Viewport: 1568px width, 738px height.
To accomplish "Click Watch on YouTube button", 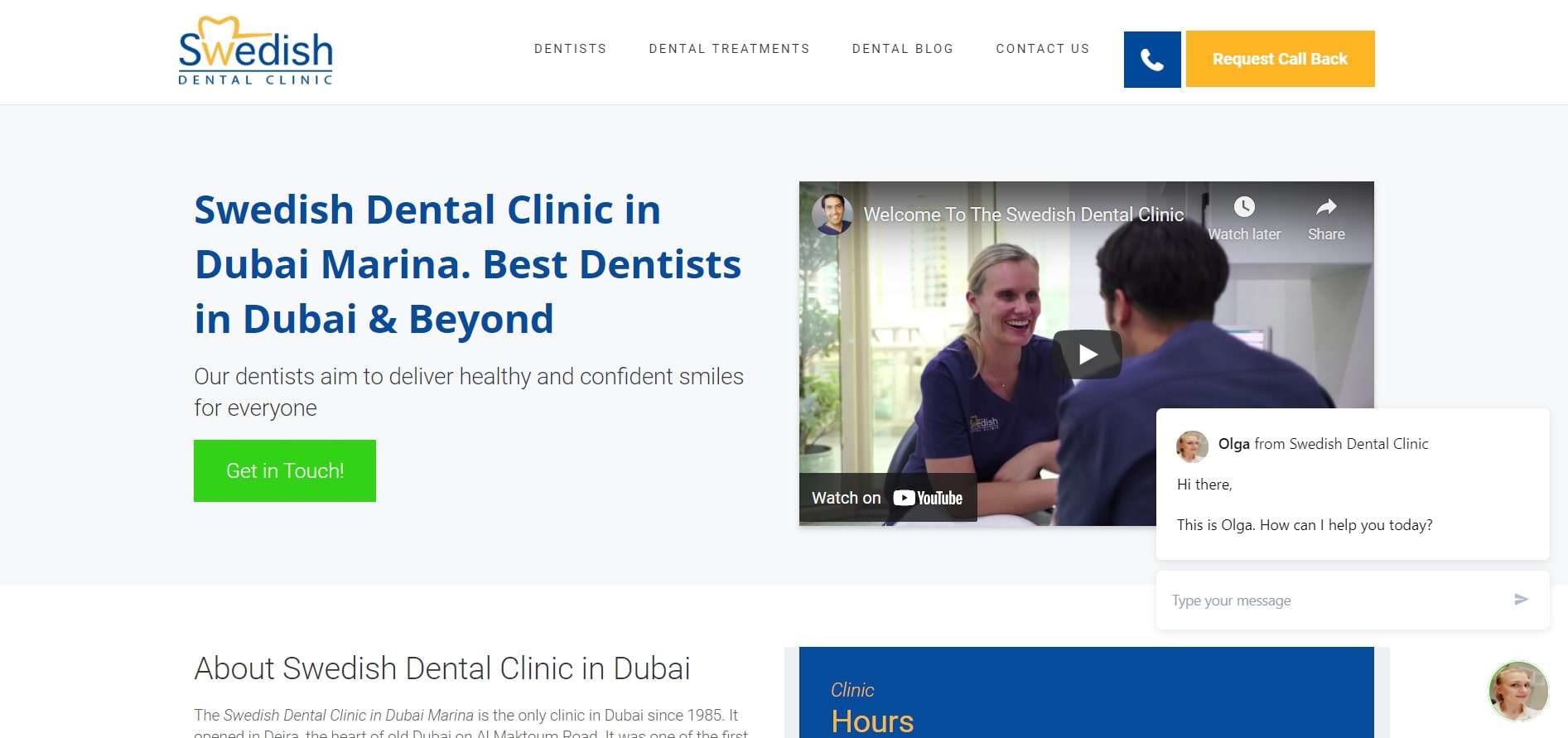I will [x=888, y=498].
